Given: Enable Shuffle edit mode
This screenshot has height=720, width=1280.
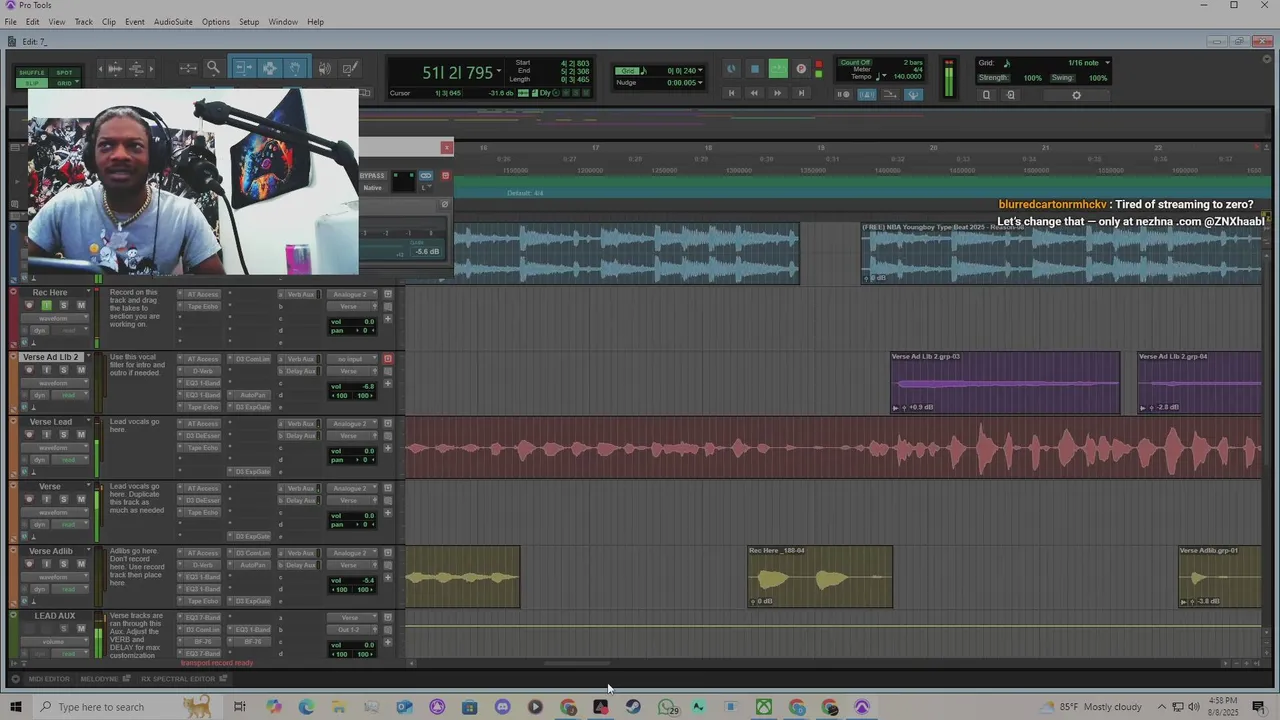Looking at the screenshot, I should tap(32, 72).
